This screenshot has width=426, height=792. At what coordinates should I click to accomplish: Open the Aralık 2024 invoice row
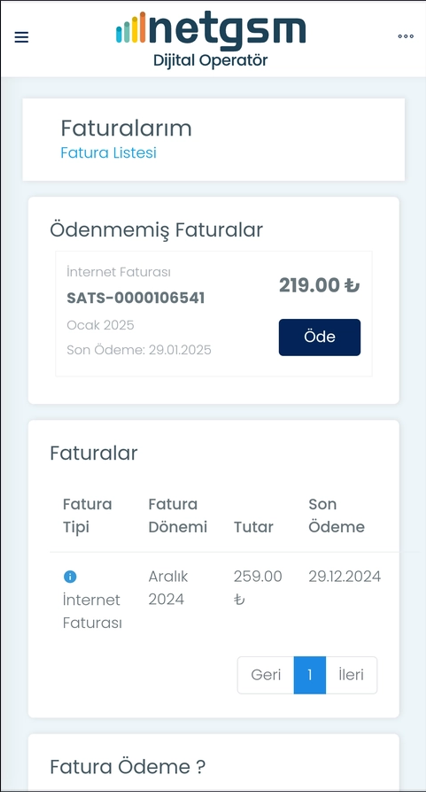tap(224, 599)
